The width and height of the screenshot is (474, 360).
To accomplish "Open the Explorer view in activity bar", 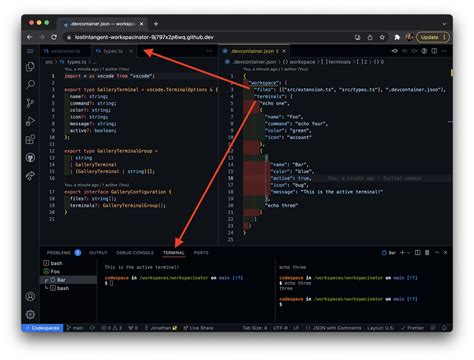I will (x=30, y=67).
